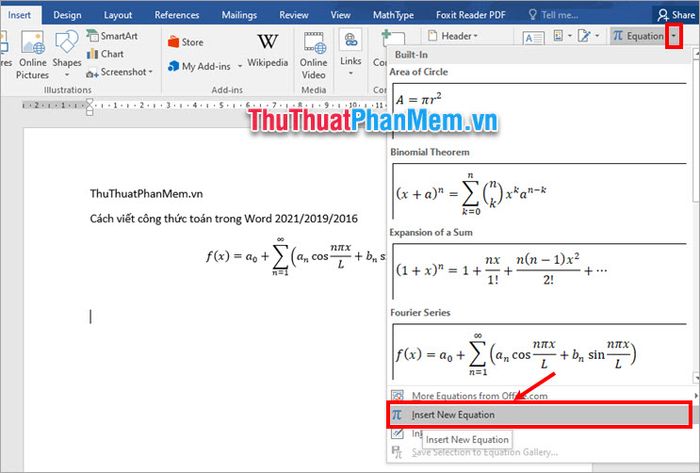Insert a Chart from the ribbon
Screen dimensions: 700x473
(x=105, y=54)
